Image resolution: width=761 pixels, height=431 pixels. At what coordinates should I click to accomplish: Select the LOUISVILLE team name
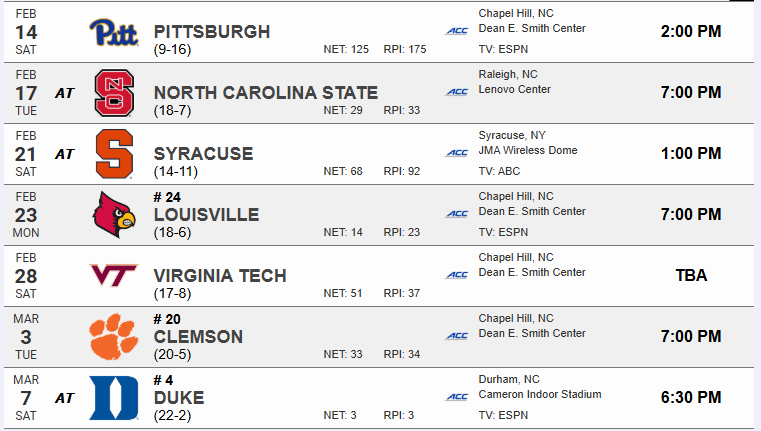pyautogui.click(x=207, y=215)
